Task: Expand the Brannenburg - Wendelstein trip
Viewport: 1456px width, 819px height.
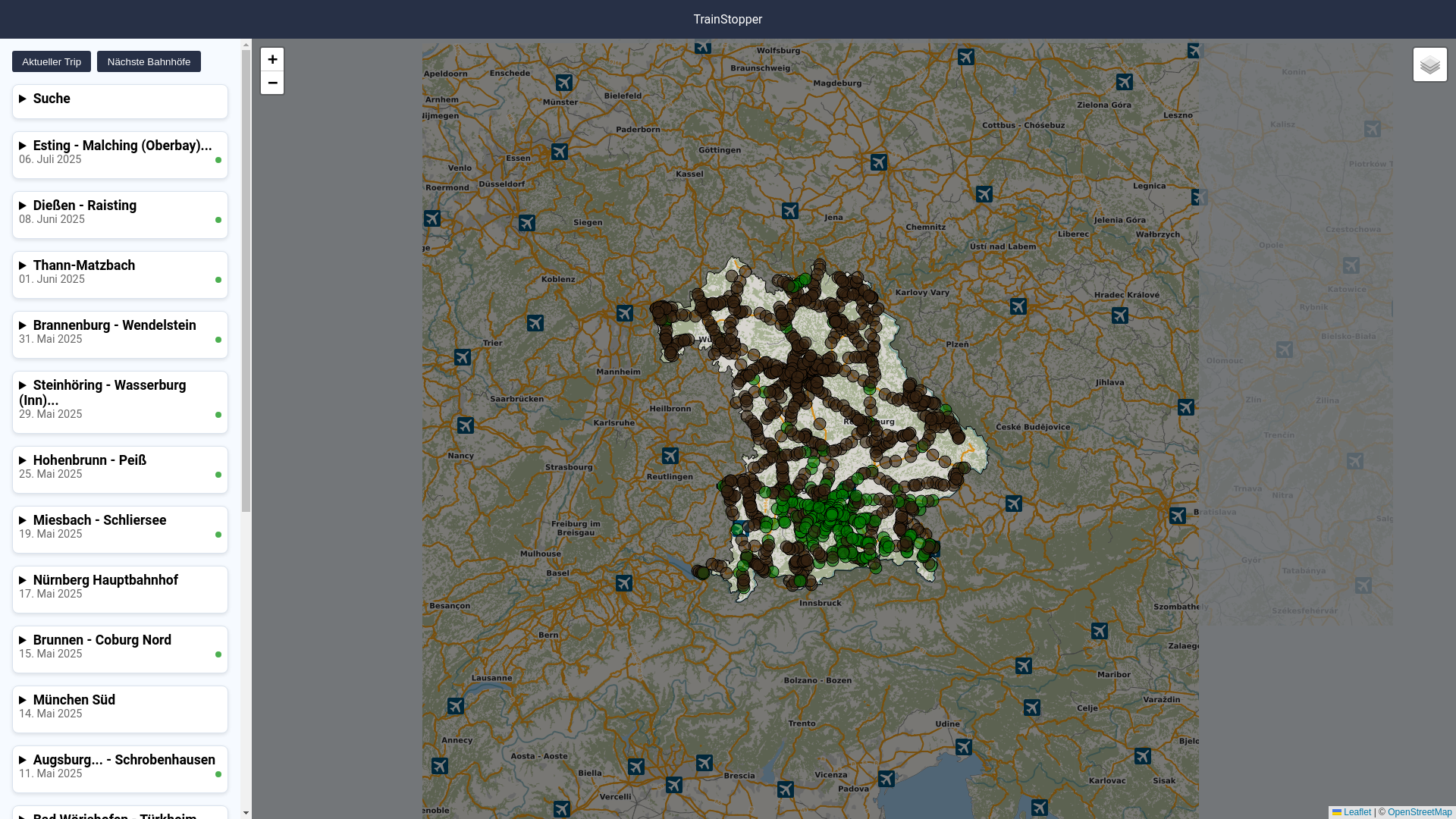Action: tap(120, 325)
